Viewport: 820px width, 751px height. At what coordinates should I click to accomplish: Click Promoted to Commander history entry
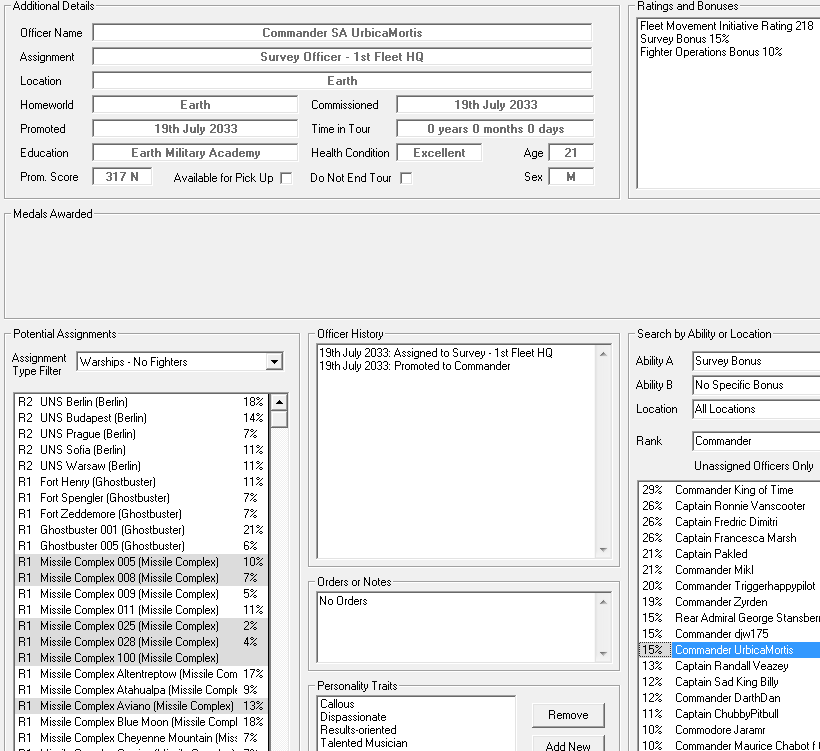click(415, 366)
